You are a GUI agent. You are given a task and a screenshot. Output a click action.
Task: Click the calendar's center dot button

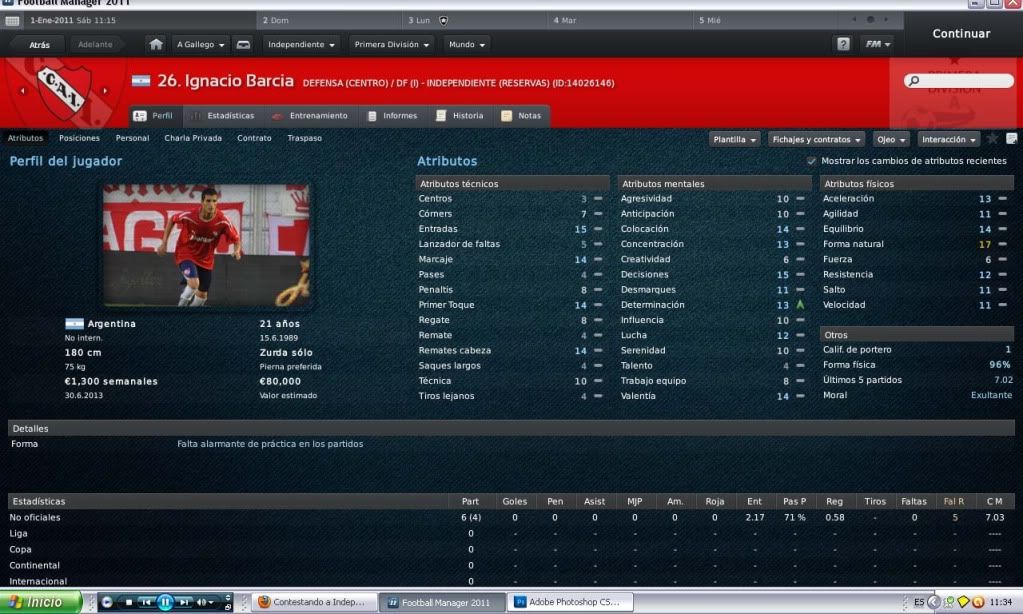pos(870,20)
